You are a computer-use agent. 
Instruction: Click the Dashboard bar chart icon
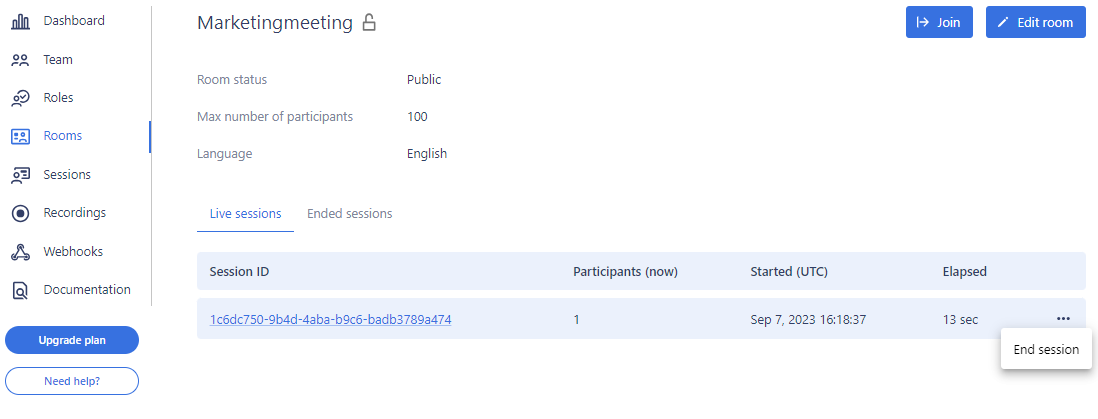tap(20, 21)
